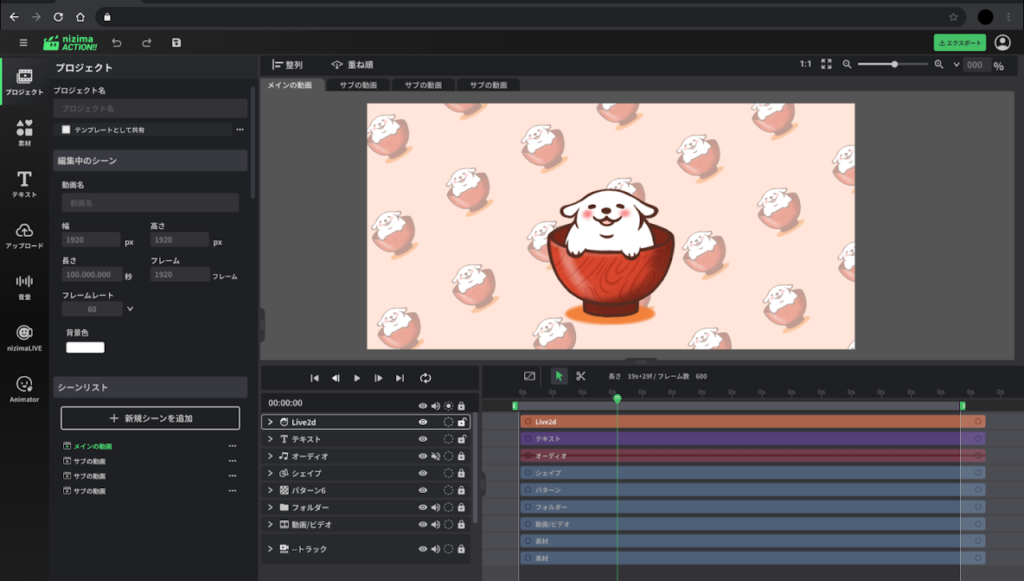Fit the canvas to screen
This screenshot has height=581, width=1024.
(826, 64)
